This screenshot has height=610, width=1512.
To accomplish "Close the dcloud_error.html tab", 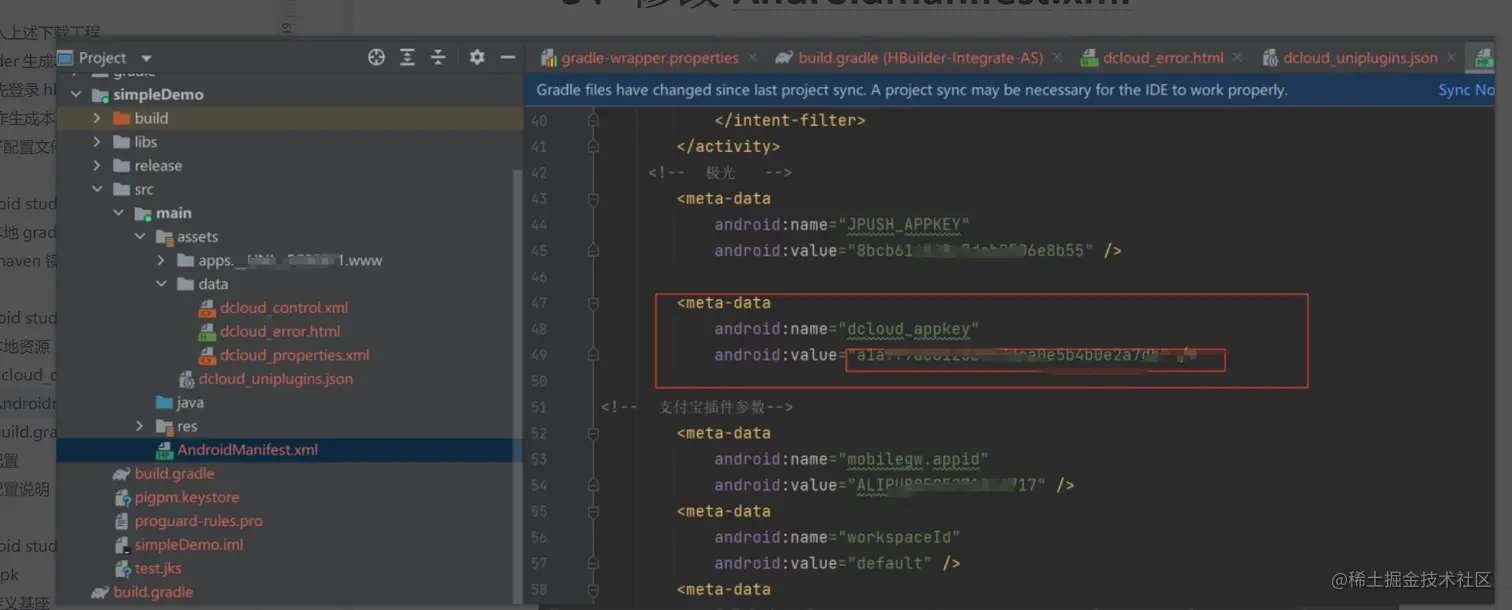I will [1237, 58].
